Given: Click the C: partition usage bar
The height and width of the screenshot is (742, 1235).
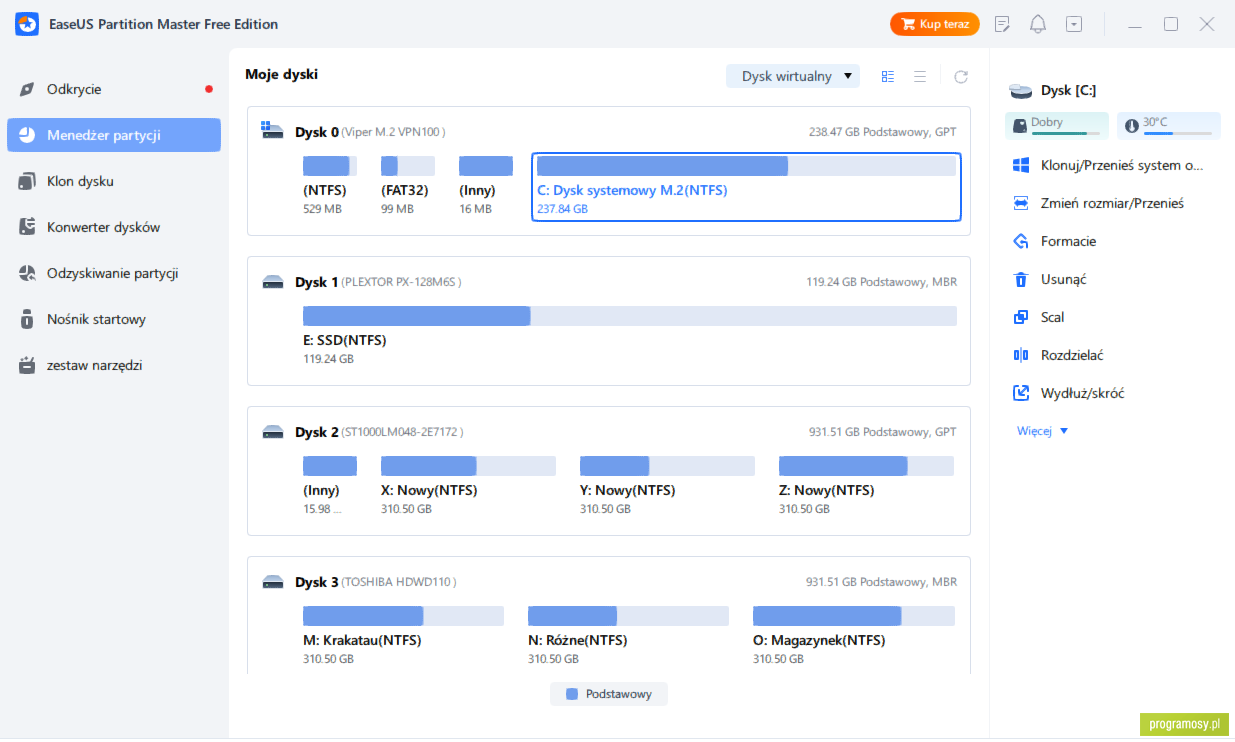Looking at the screenshot, I should tap(746, 166).
